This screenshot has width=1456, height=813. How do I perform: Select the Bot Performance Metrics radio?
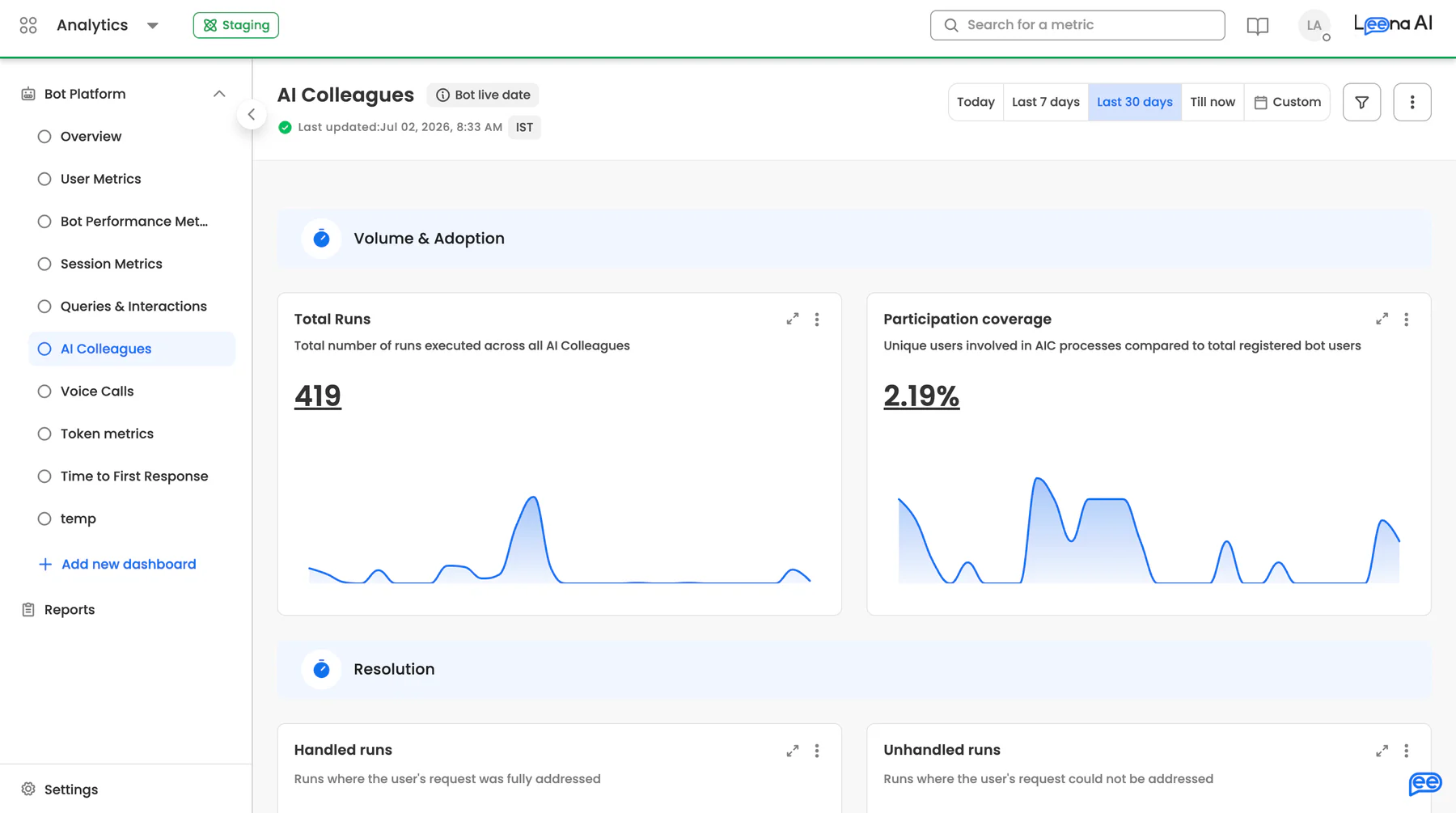tap(44, 222)
